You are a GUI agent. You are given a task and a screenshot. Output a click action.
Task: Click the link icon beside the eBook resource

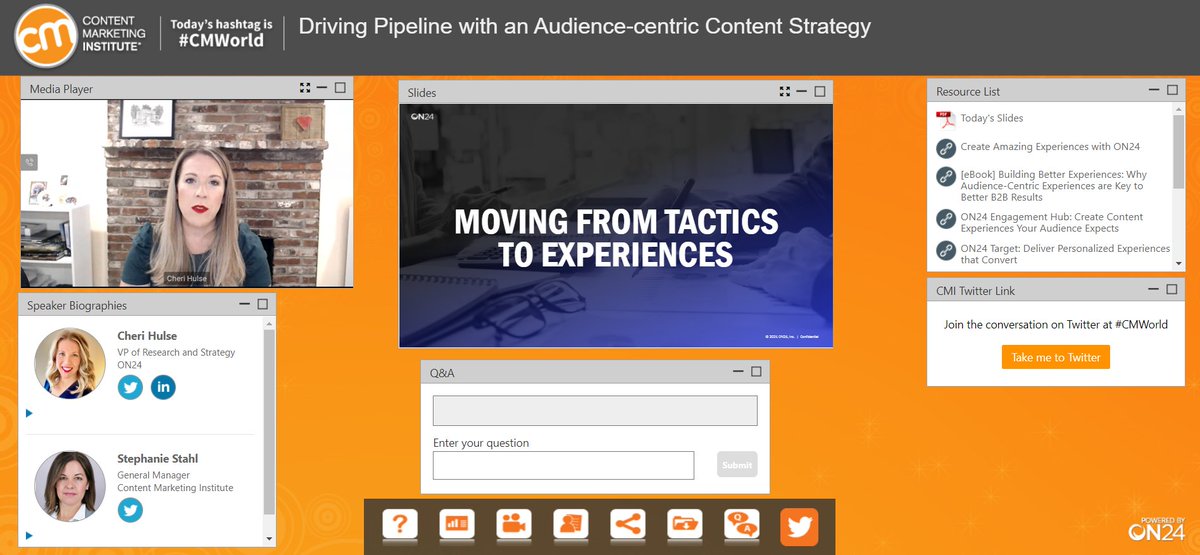945,176
